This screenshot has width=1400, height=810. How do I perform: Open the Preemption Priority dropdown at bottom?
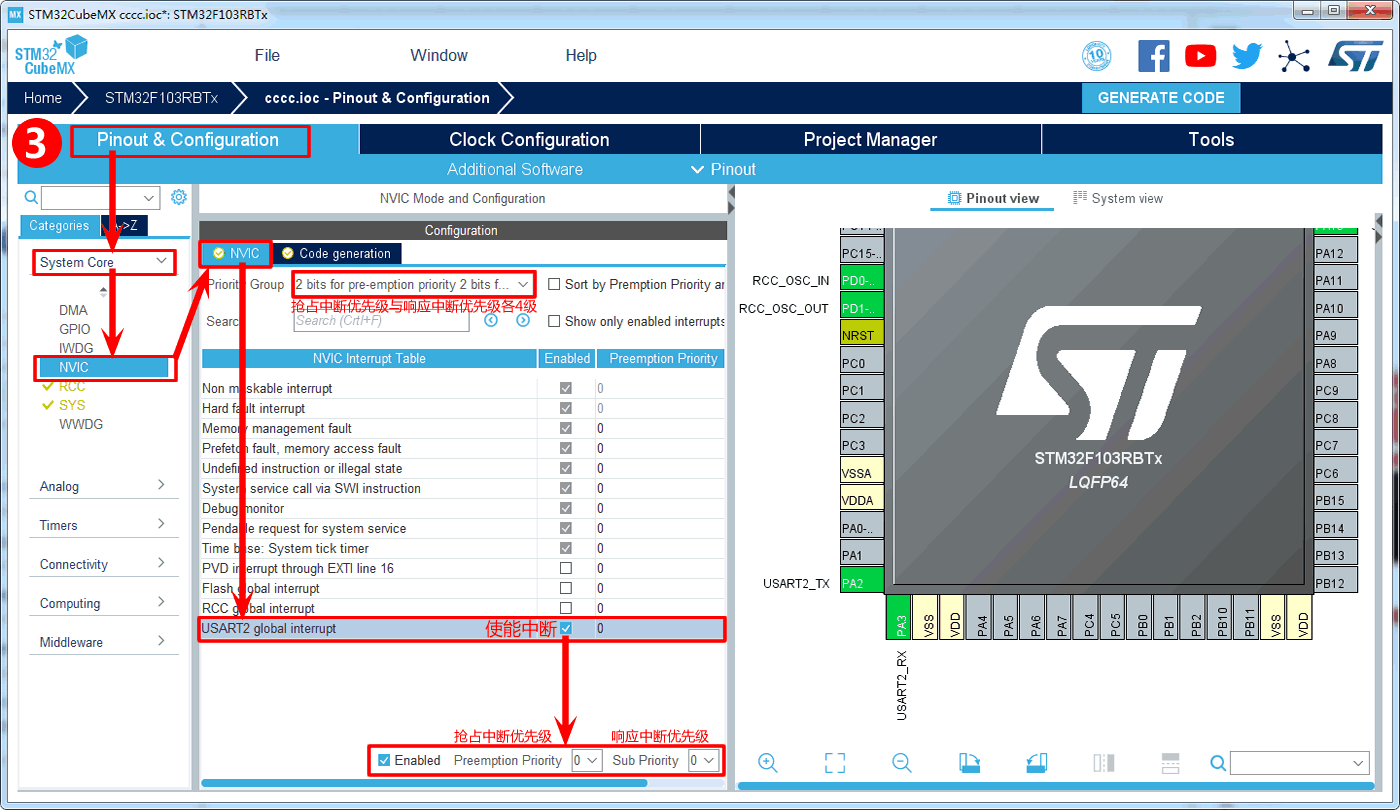(x=586, y=760)
